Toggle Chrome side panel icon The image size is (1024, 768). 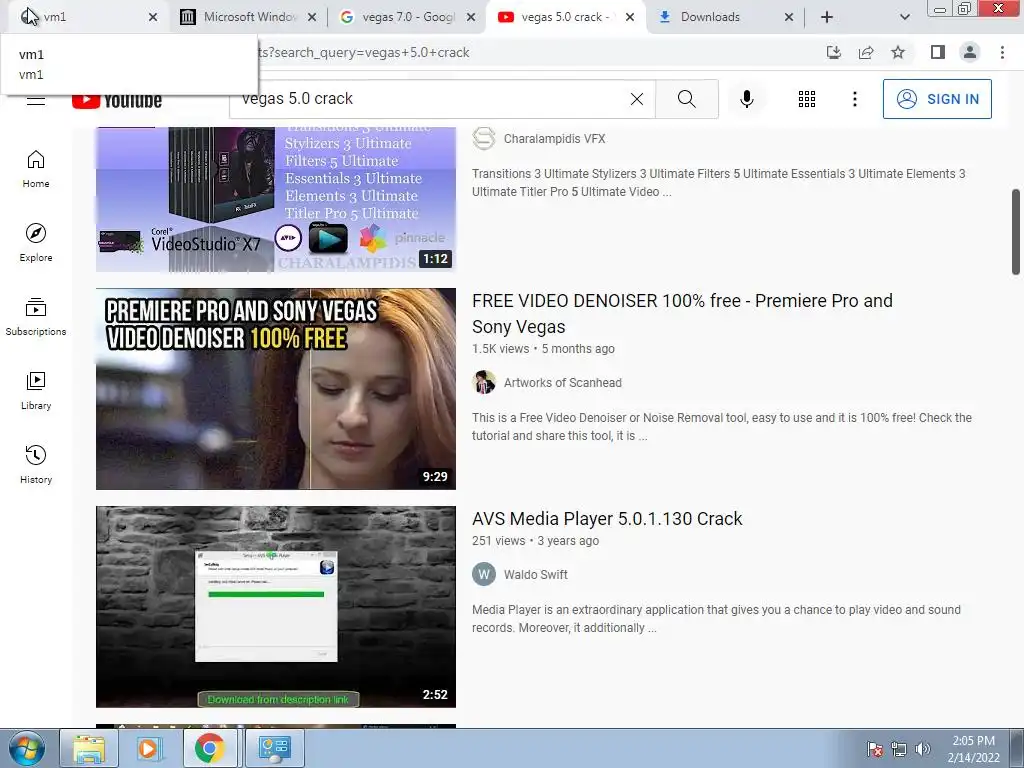pos(938,52)
